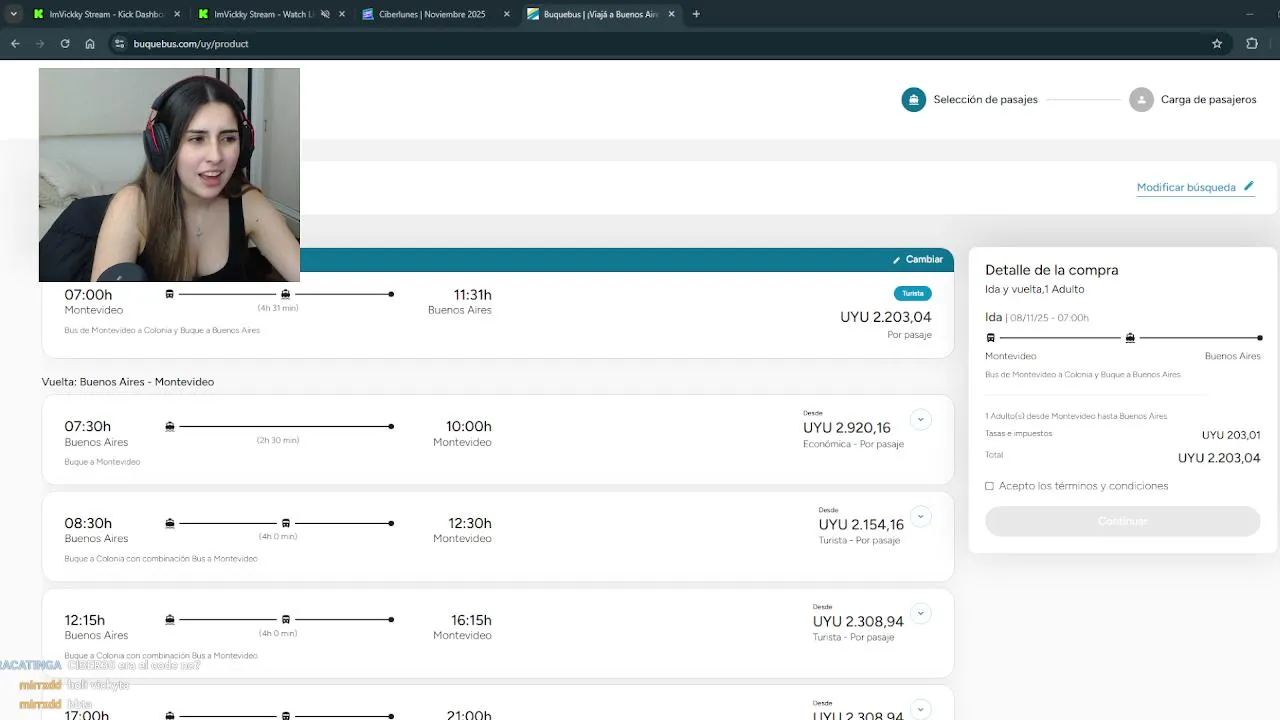1280x720 pixels.
Task: Switch to ImVickky Stream Watch Live tab
Action: point(271,14)
